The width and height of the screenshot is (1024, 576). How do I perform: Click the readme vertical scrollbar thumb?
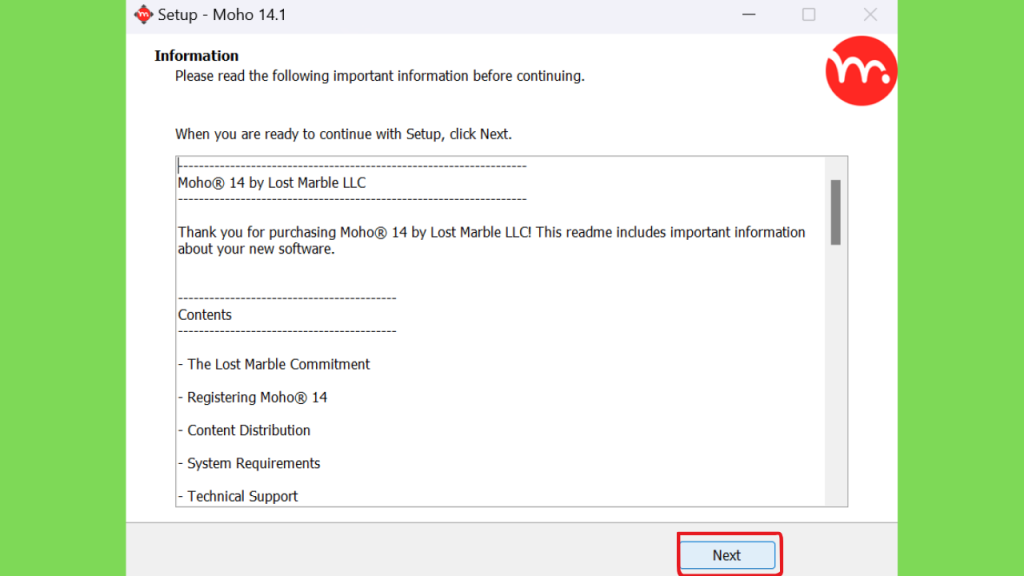point(835,212)
